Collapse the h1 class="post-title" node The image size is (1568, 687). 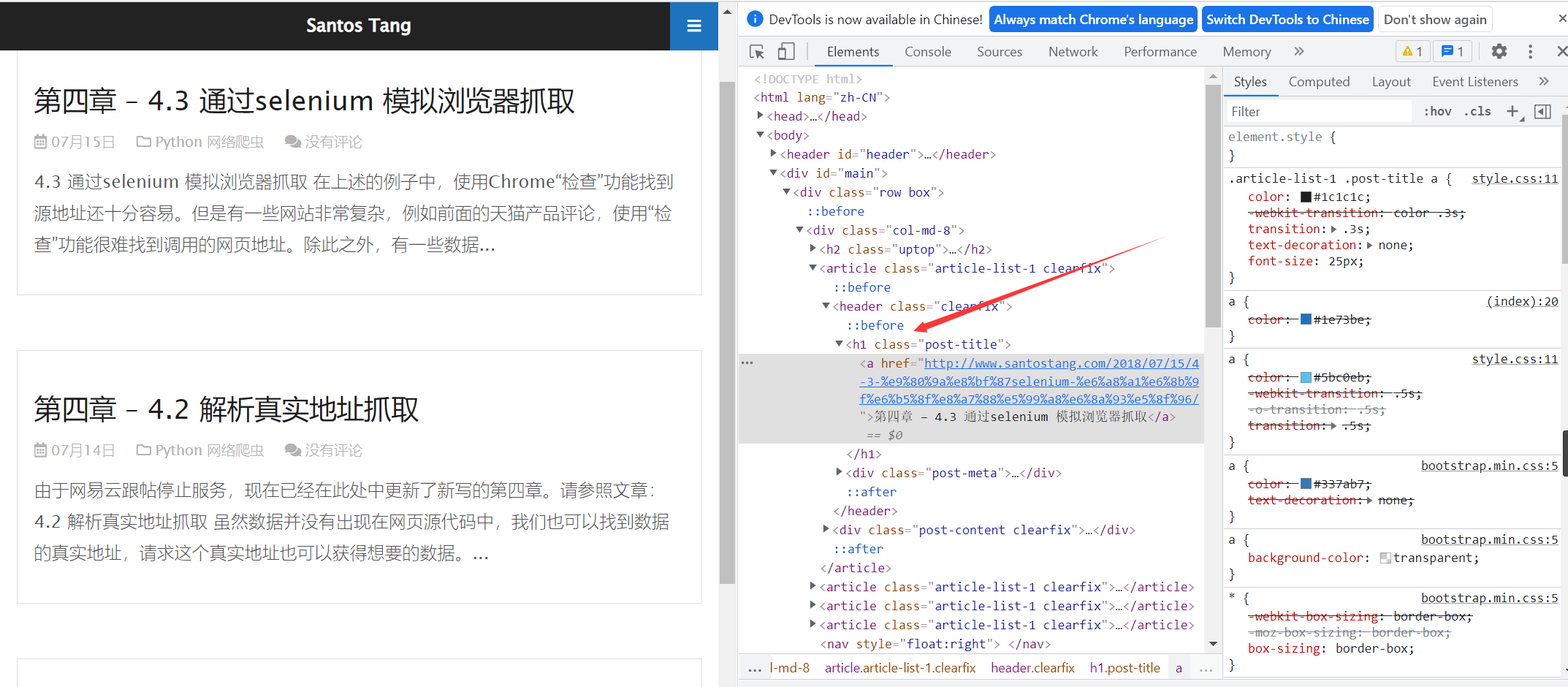pos(839,343)
